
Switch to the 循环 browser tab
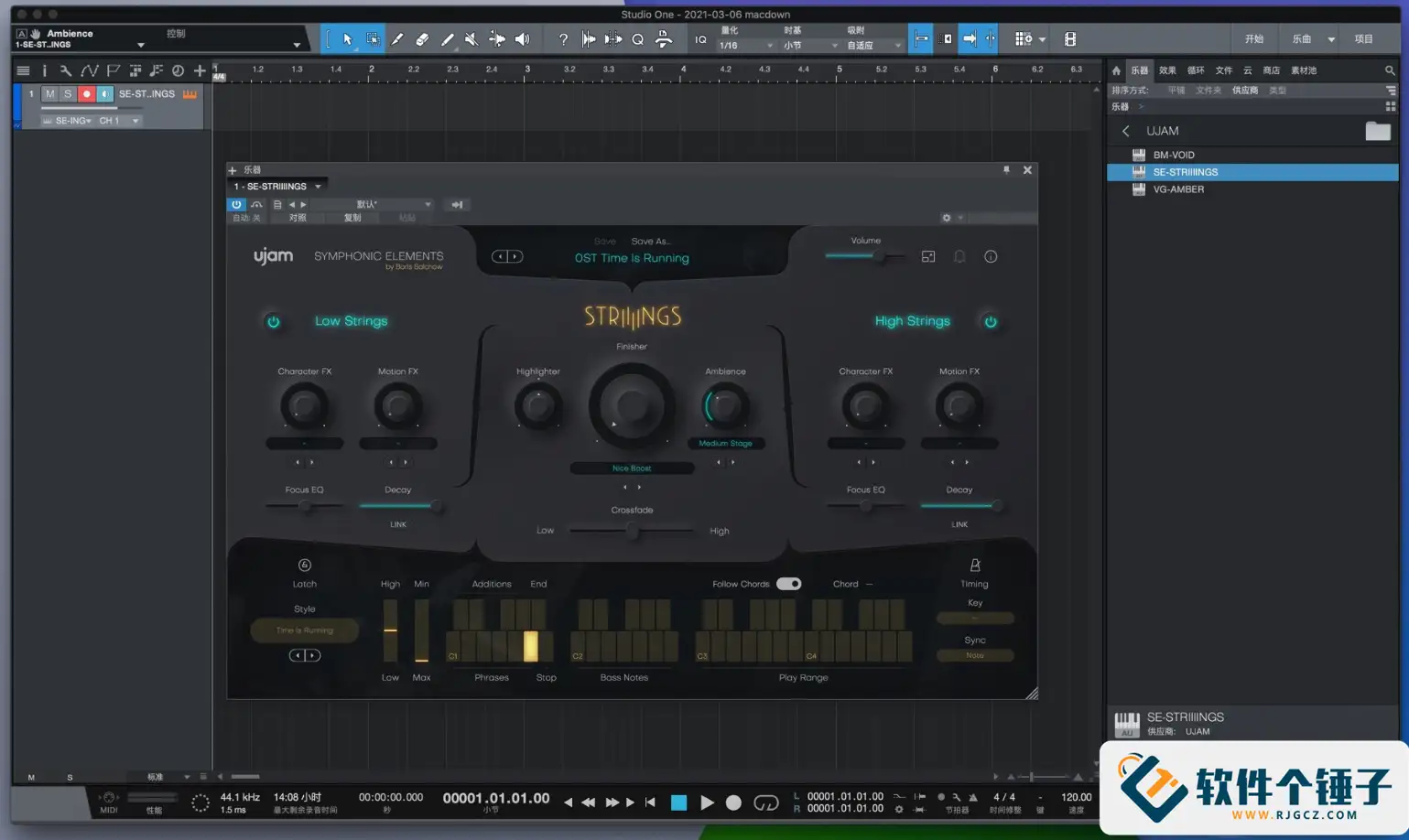[1196, 70]
